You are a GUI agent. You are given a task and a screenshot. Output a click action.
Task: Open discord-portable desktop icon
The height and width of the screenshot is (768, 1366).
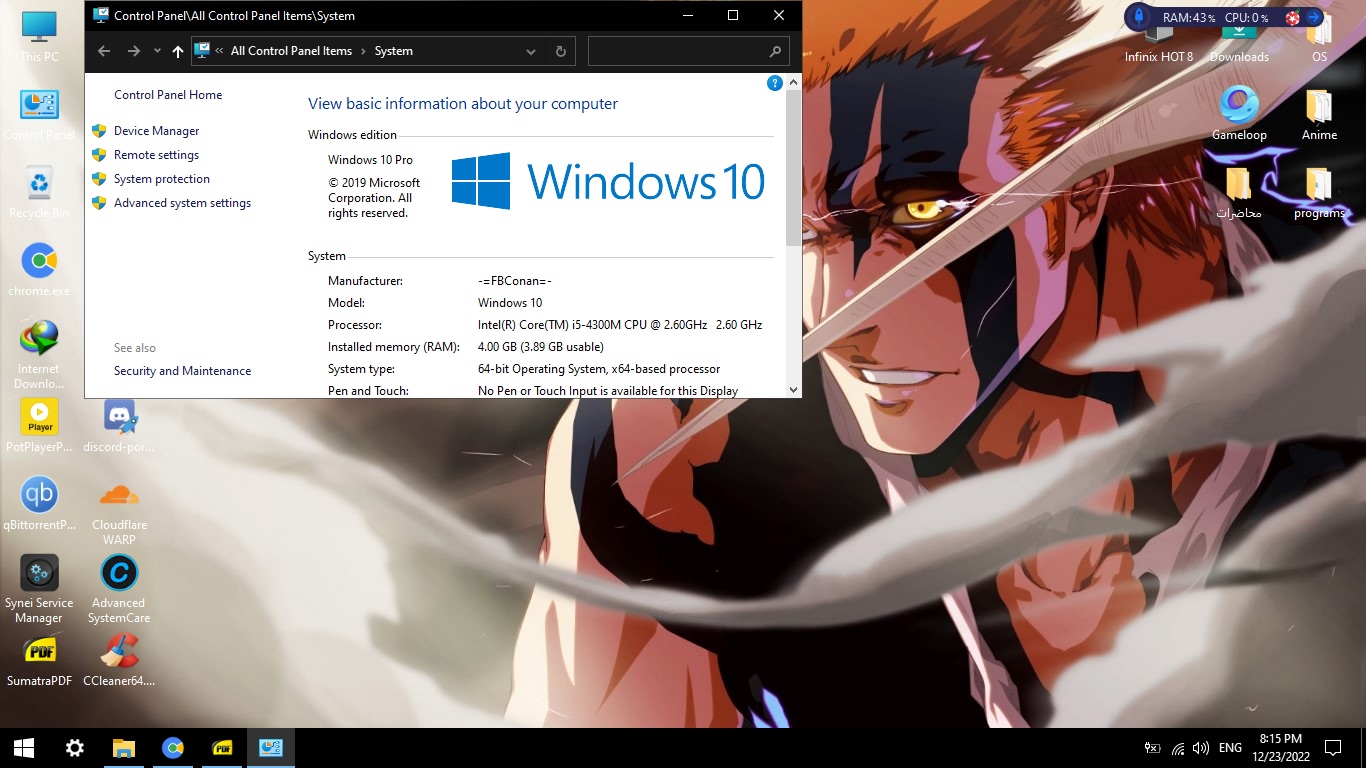click(119, 425)
